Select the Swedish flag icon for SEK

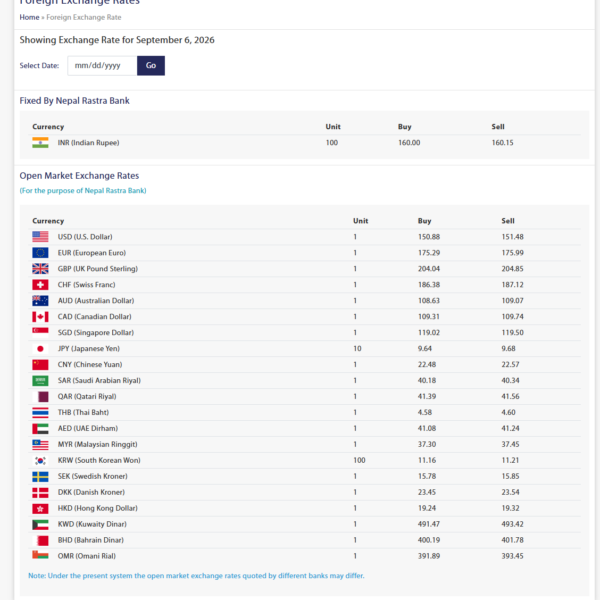[x=40, y=476]
